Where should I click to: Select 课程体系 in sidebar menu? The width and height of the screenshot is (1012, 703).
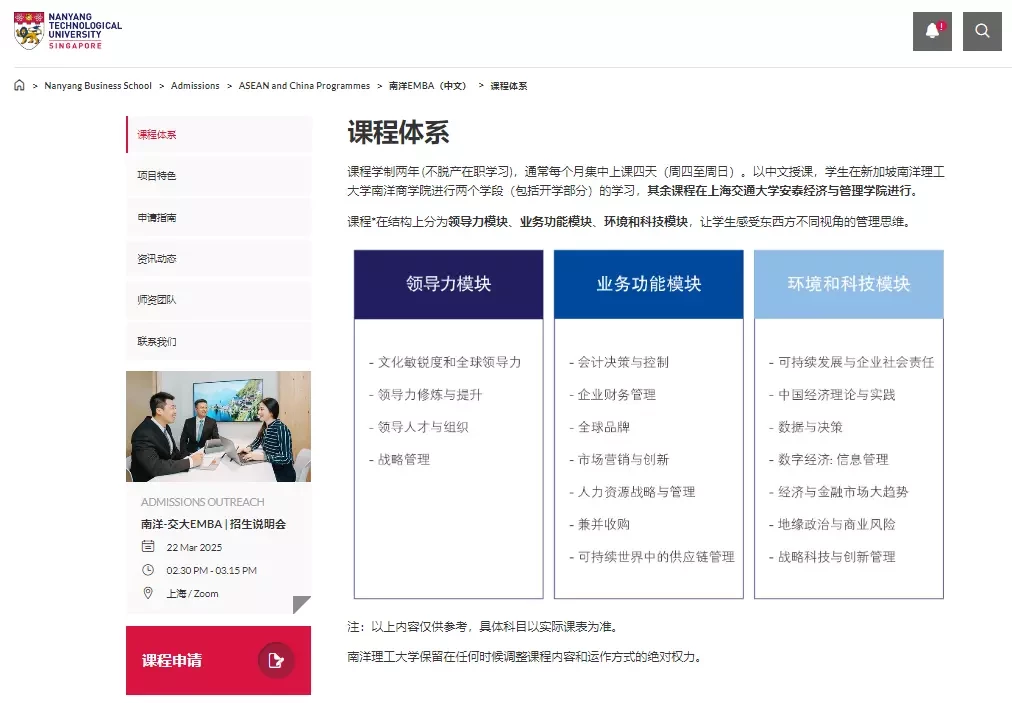coord(219,134)
